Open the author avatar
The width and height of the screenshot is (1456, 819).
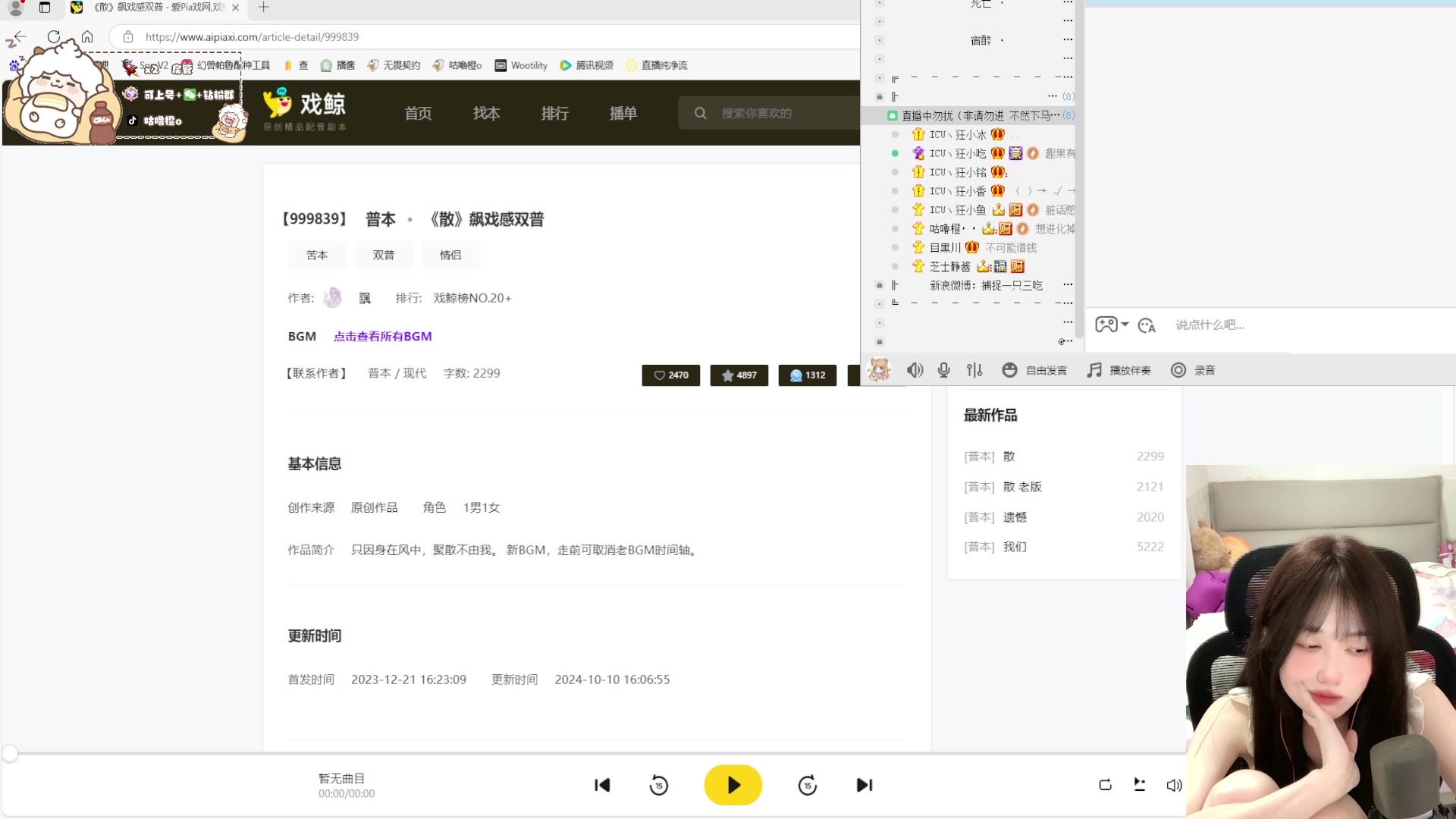click(333, 298)
